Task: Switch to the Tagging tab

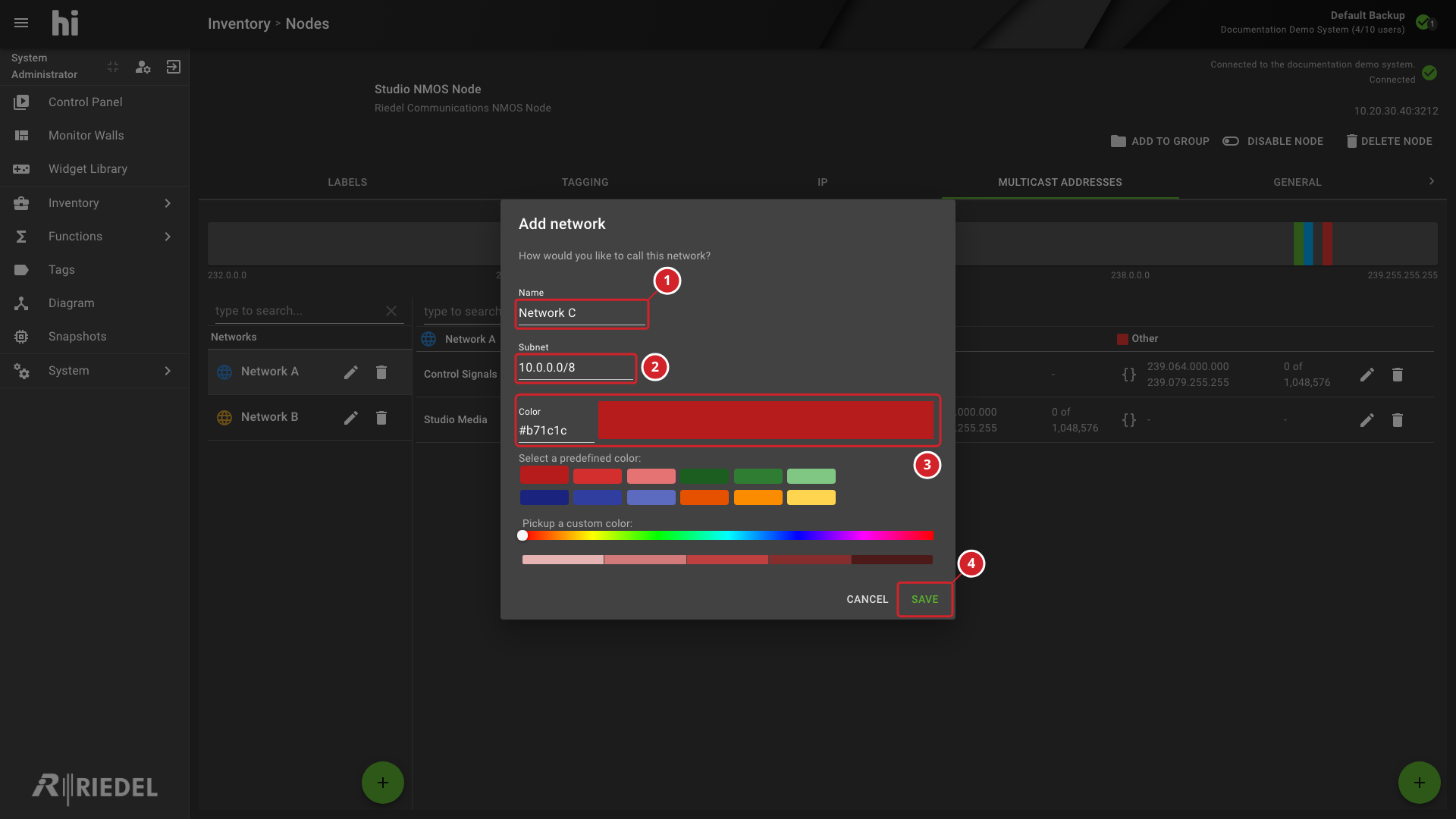Action: [585, 182]
